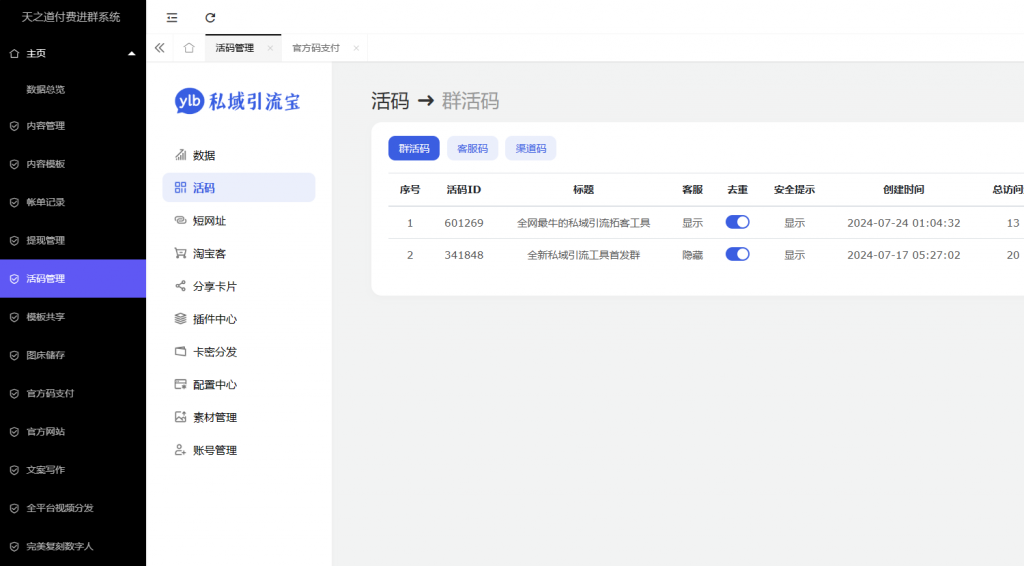This screenshot has width=1024, height=566.
Task: Open 插件中心 layers icon item
Action: (x=181, y=319)
